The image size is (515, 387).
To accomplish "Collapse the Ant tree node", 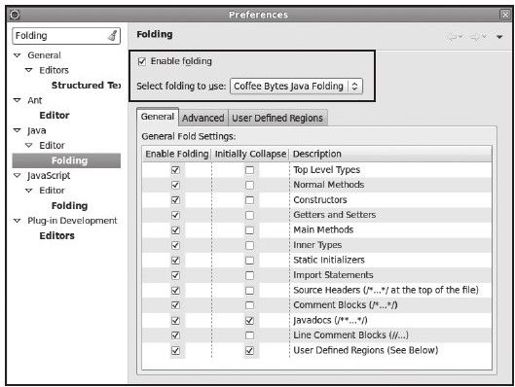I will tap(17, 100).
